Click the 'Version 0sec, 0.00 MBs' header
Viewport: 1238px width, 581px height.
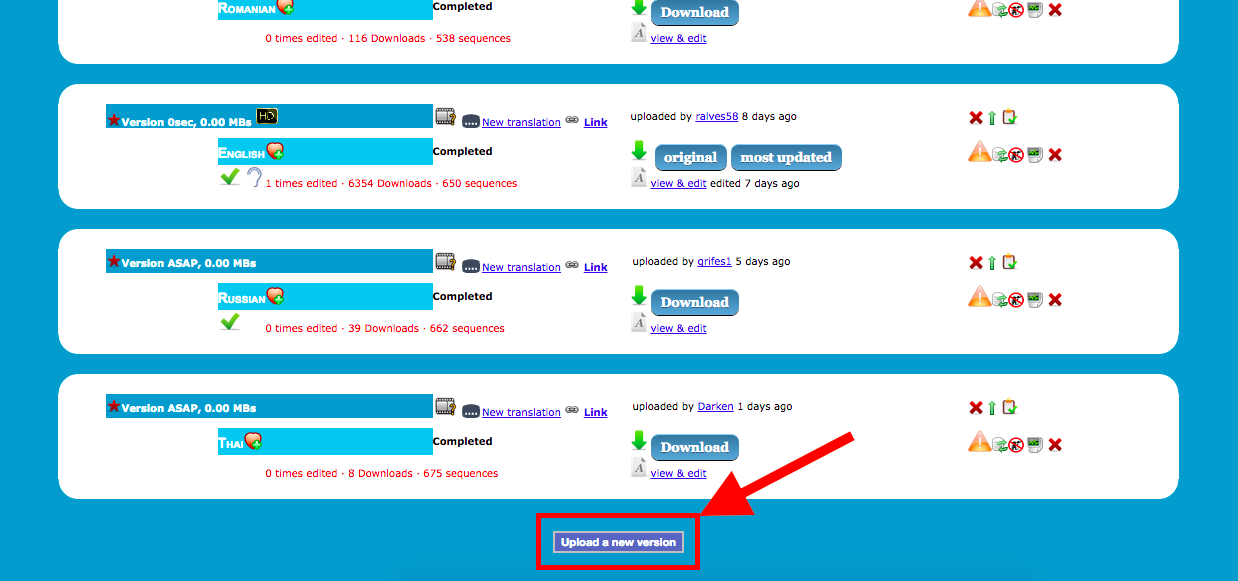(x=188, y=122)
